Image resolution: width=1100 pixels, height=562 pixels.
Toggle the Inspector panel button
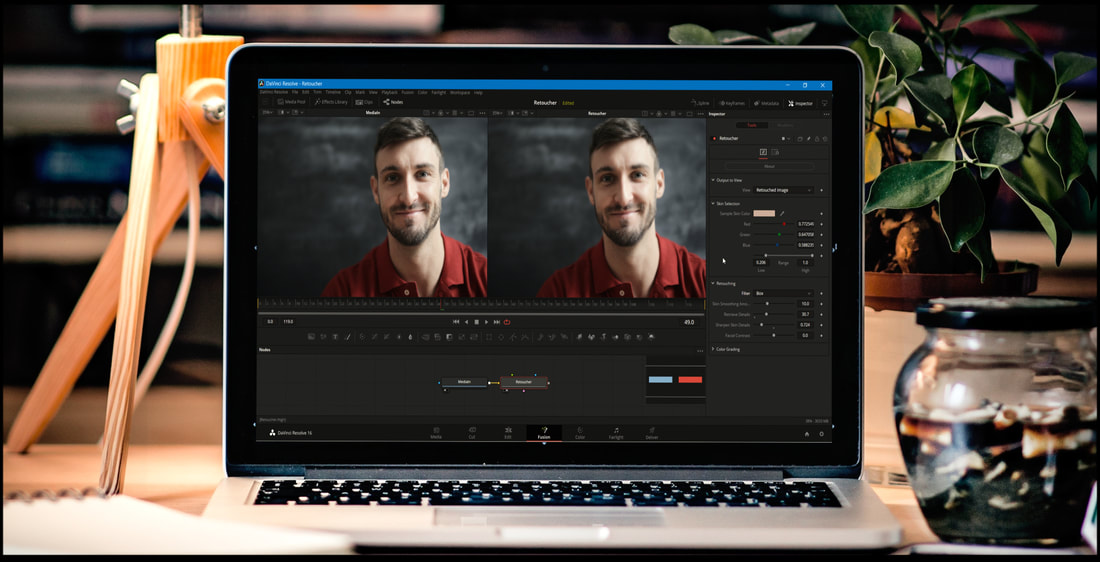coord(800,103)
